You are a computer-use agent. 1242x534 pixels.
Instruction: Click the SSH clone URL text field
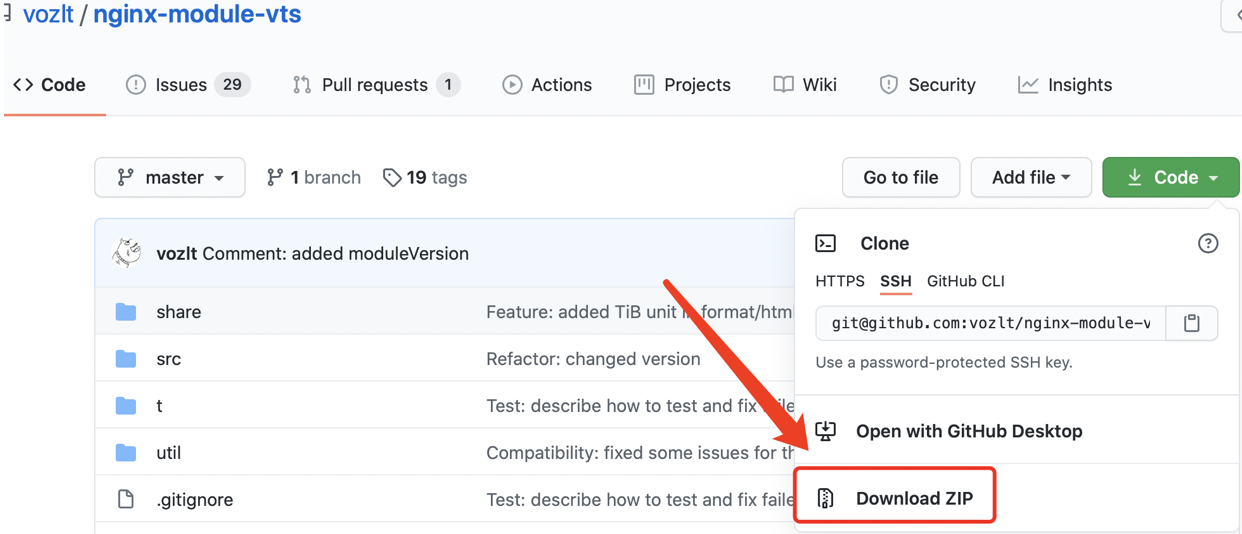pos(990,323)
